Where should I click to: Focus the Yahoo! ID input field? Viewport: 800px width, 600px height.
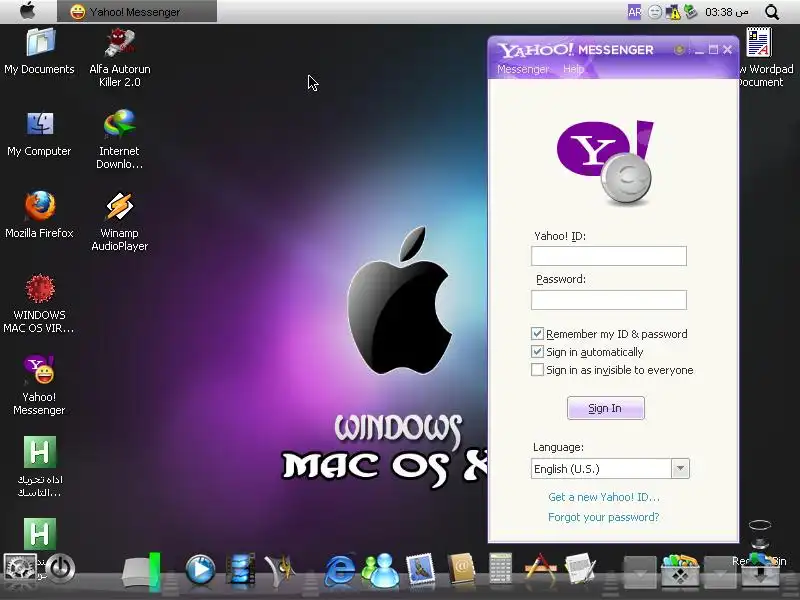(609, 256)
